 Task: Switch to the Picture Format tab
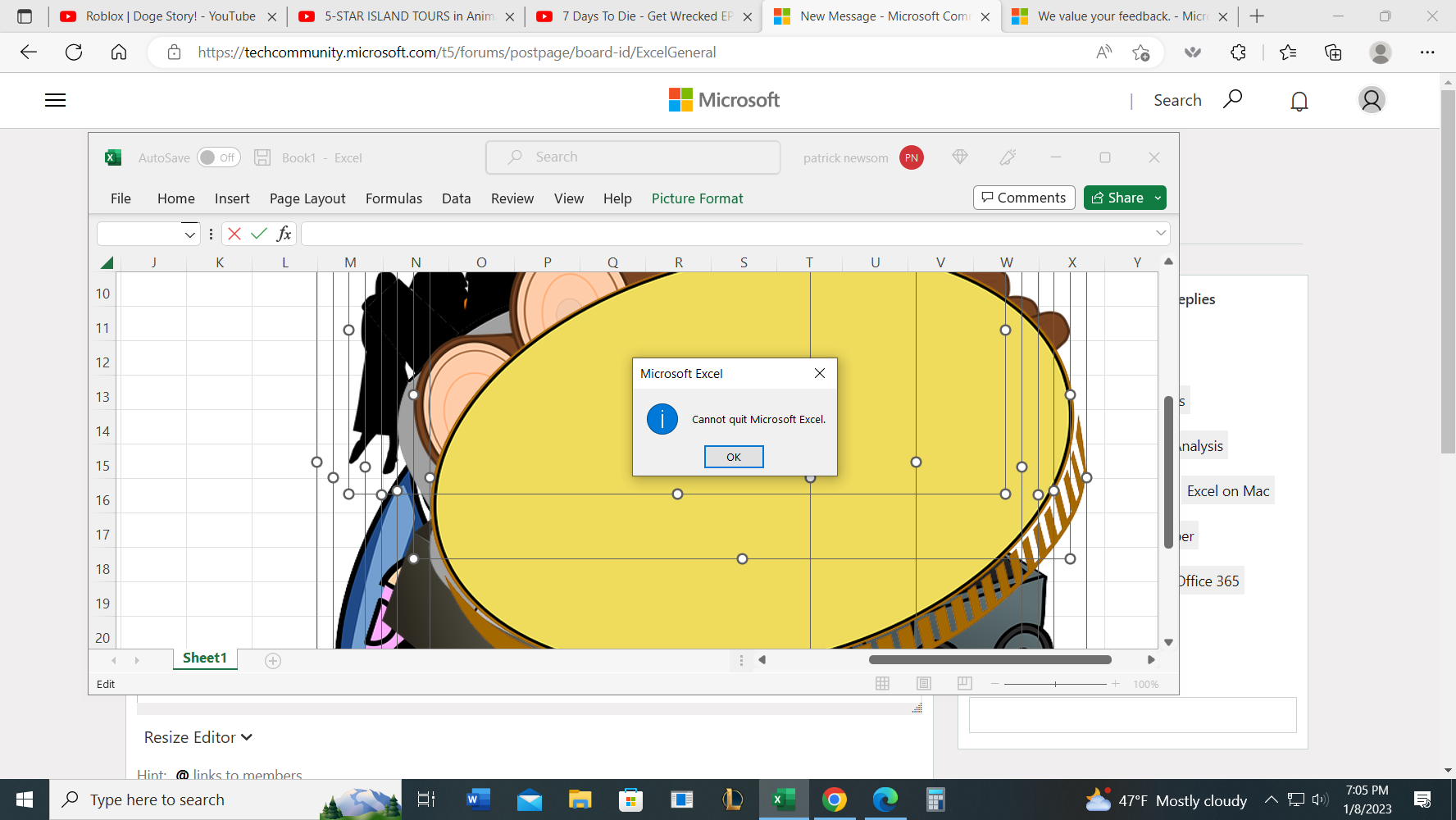(x=697, y=198)
